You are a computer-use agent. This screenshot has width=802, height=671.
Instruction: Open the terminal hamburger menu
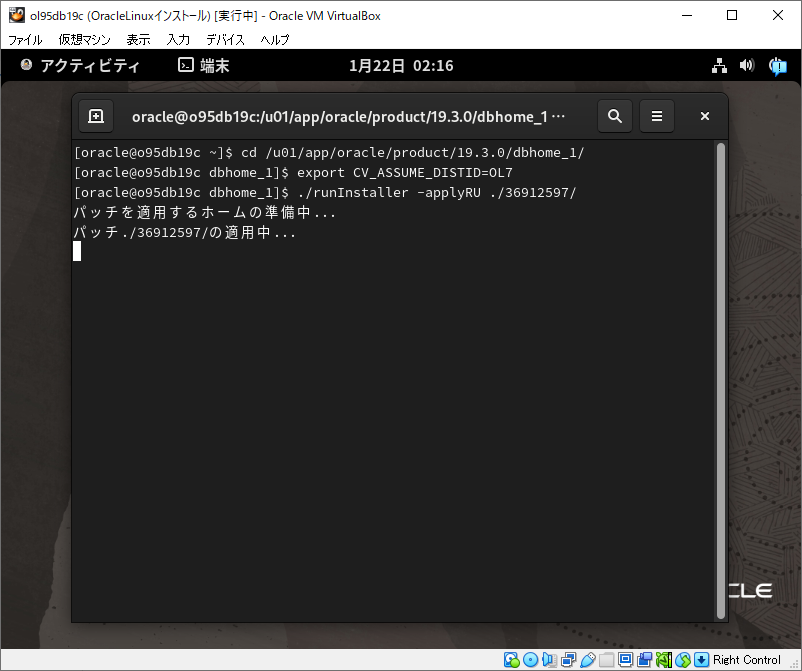pyautogui.click(x=657, y=116)
